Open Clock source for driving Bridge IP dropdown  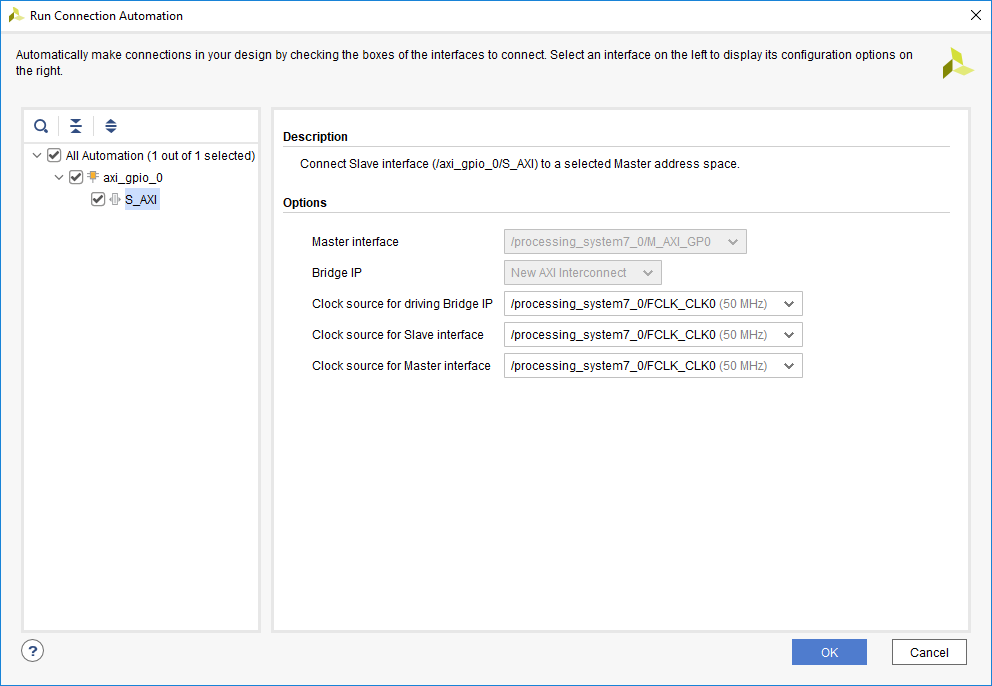click(x=653, y=304)
